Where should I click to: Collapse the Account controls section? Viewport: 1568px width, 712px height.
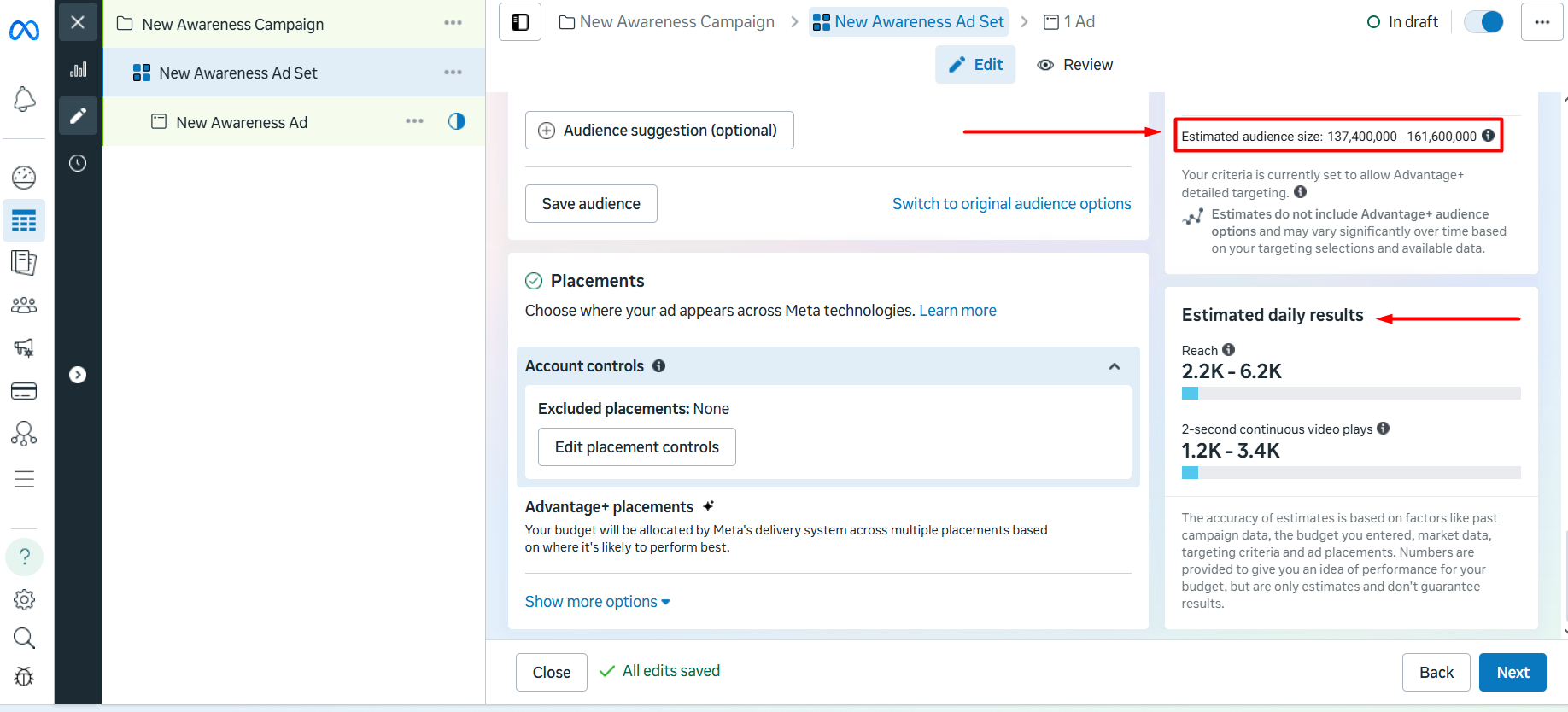1114,366
